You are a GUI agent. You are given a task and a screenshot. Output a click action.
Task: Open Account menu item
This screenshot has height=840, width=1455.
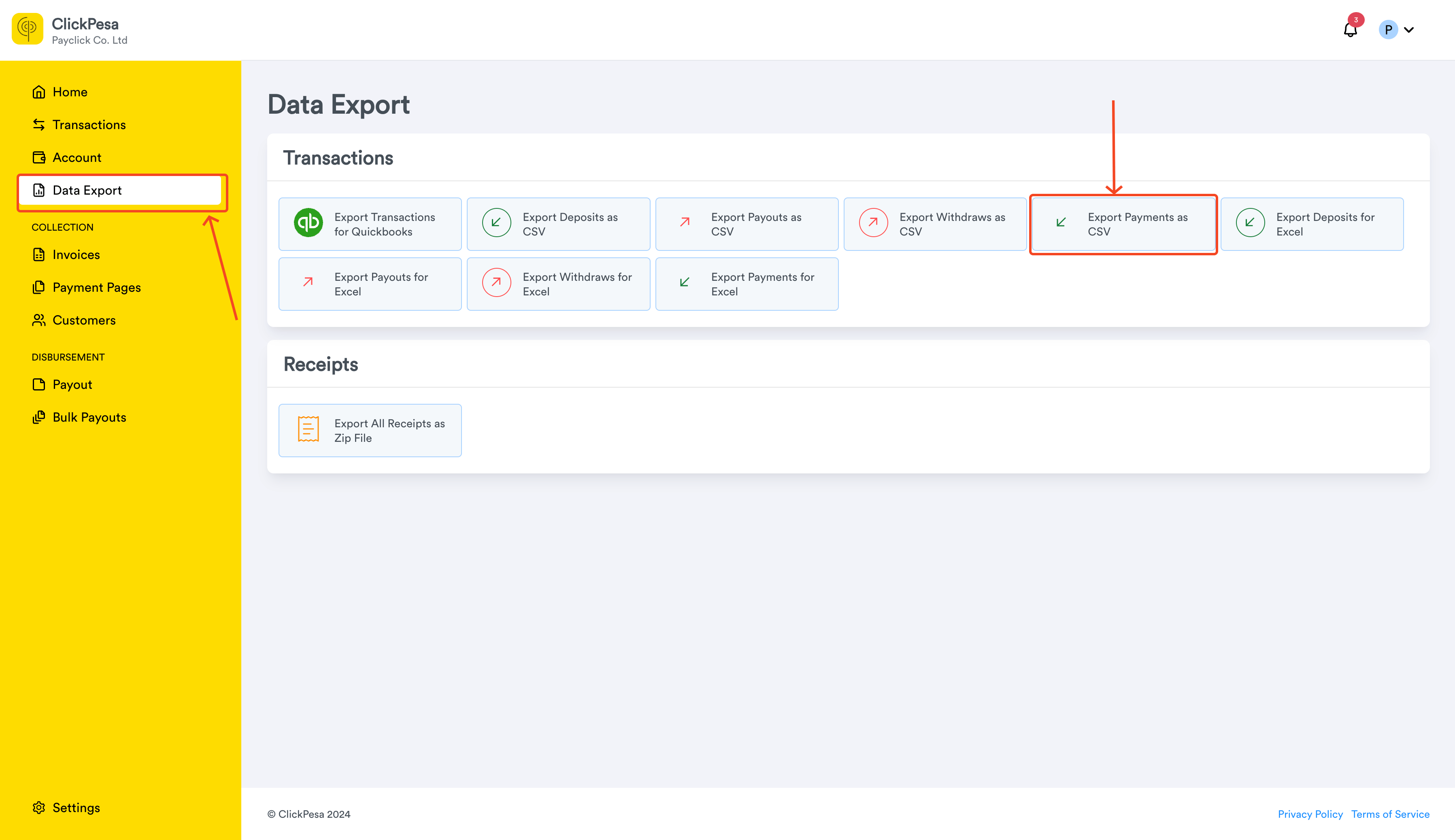119,157
